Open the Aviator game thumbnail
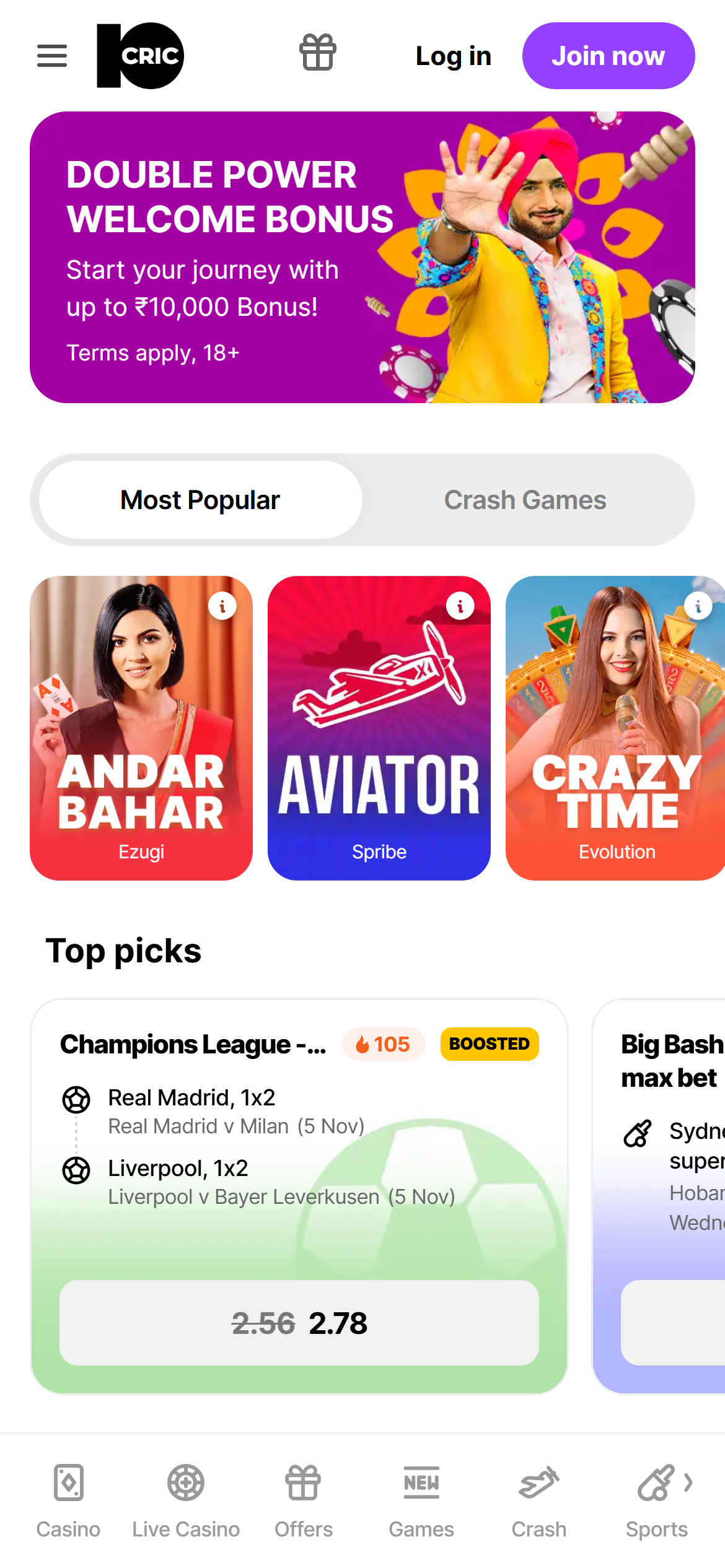725x1568 pixels. 379,728
